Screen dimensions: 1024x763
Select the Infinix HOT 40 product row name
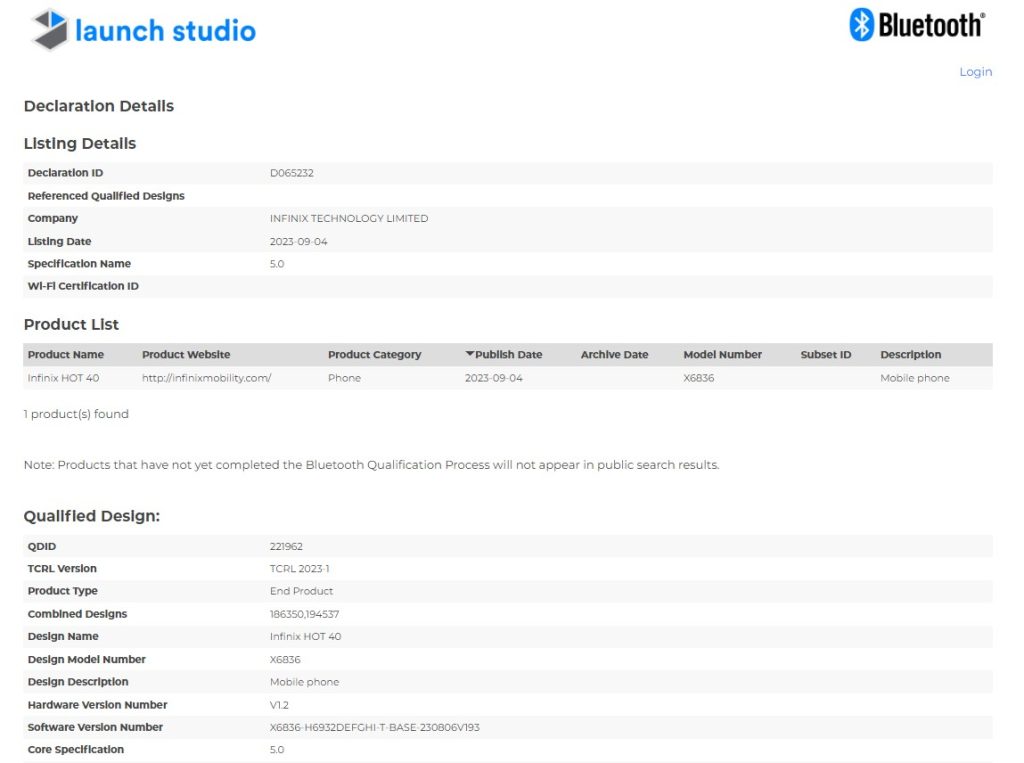[63, 378]
